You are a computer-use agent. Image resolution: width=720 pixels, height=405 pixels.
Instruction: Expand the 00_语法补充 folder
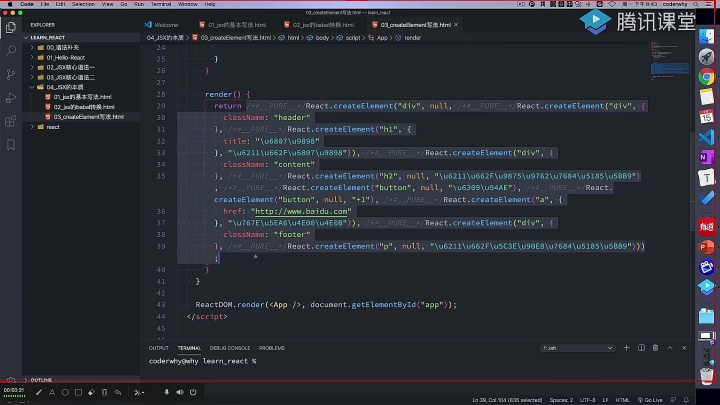pyautogui.click(x=62, y=47)
